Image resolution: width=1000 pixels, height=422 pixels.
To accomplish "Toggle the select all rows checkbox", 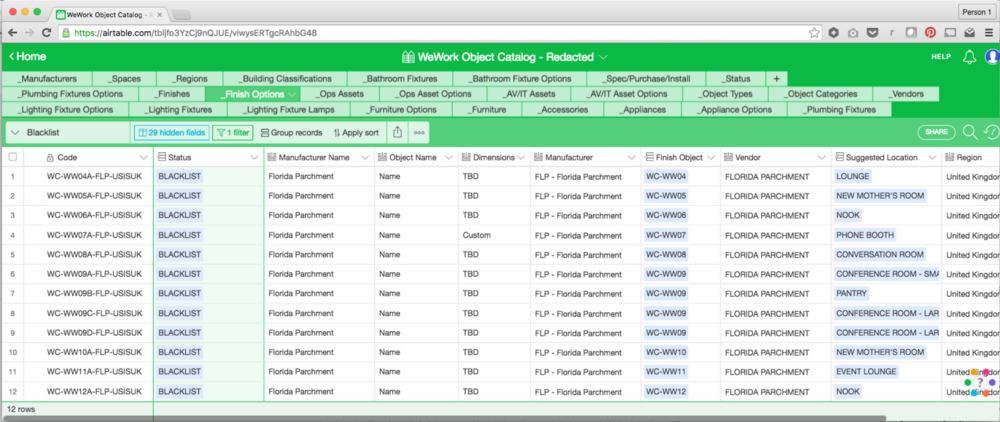I will pyautogui.click(x=13, y=157).
